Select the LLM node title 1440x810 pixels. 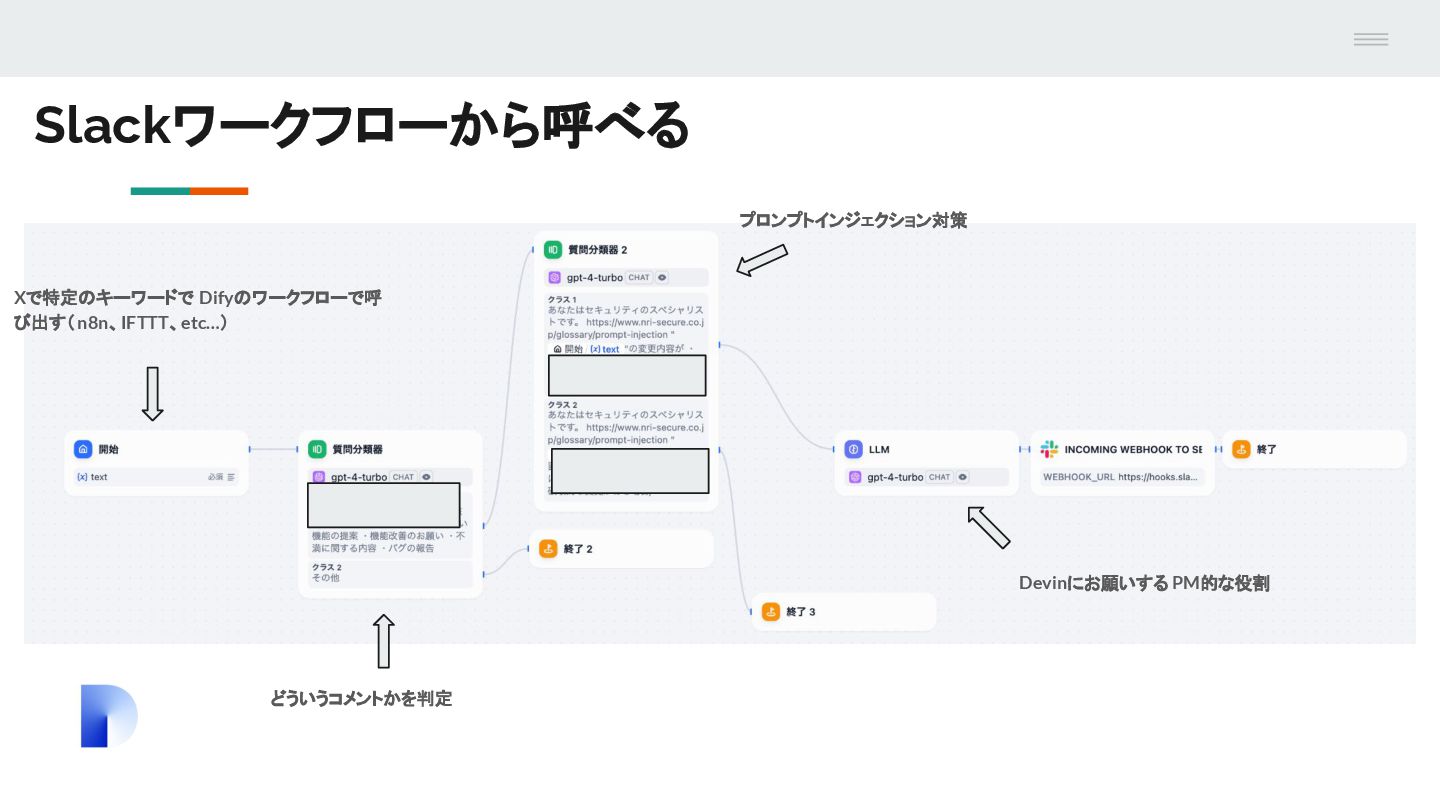(878, 450)
